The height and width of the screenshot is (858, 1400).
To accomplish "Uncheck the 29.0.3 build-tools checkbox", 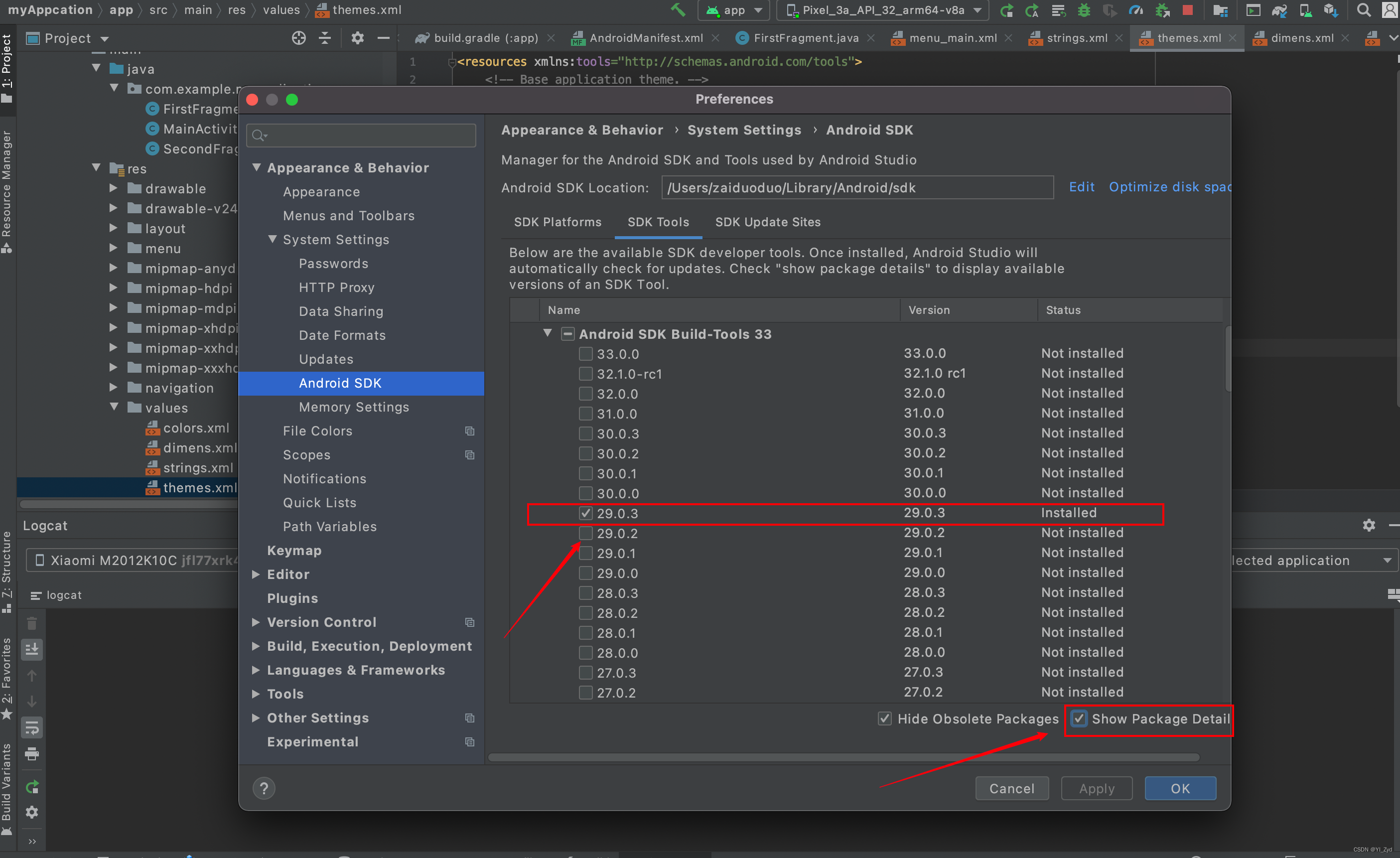I will 585,513.
